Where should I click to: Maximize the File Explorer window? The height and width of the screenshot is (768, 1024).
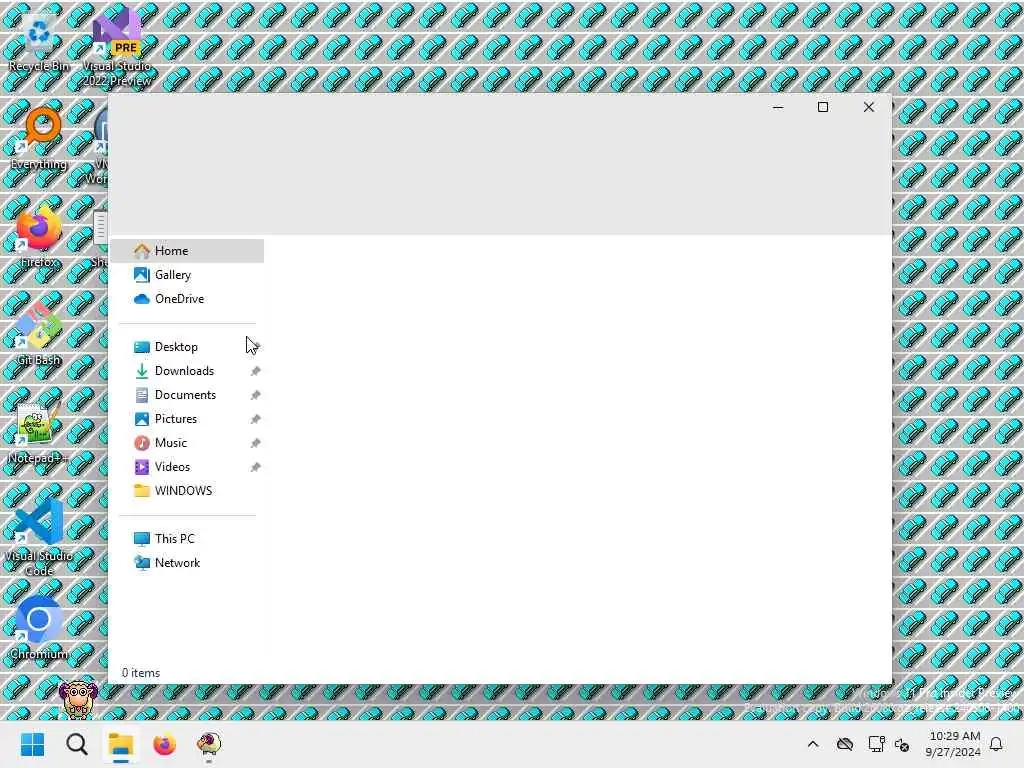(x=823, y=107)
